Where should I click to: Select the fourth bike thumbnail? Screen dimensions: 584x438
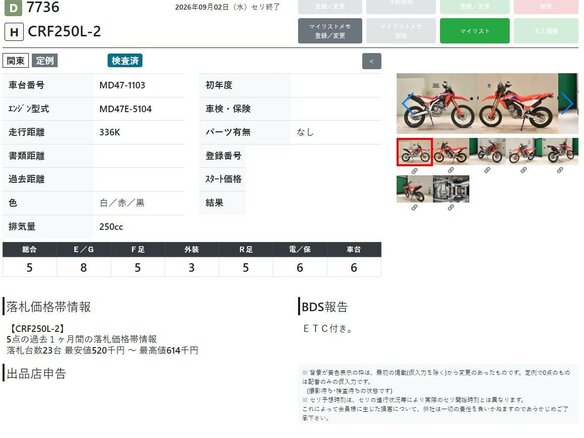pyautogui.click(x=523, y=152)
